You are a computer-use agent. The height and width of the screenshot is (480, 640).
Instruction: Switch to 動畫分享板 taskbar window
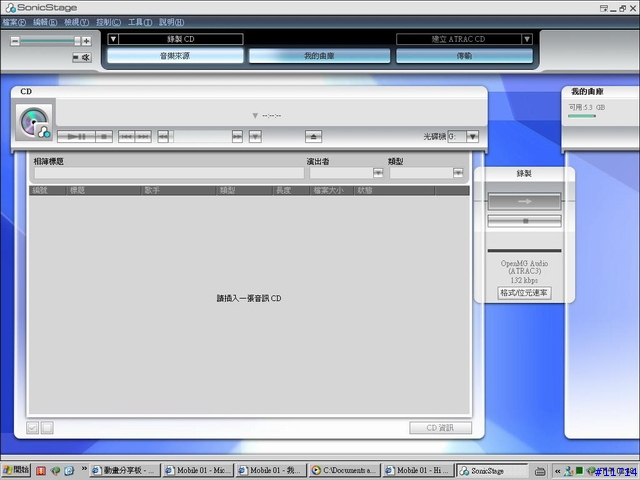(125, 470)
